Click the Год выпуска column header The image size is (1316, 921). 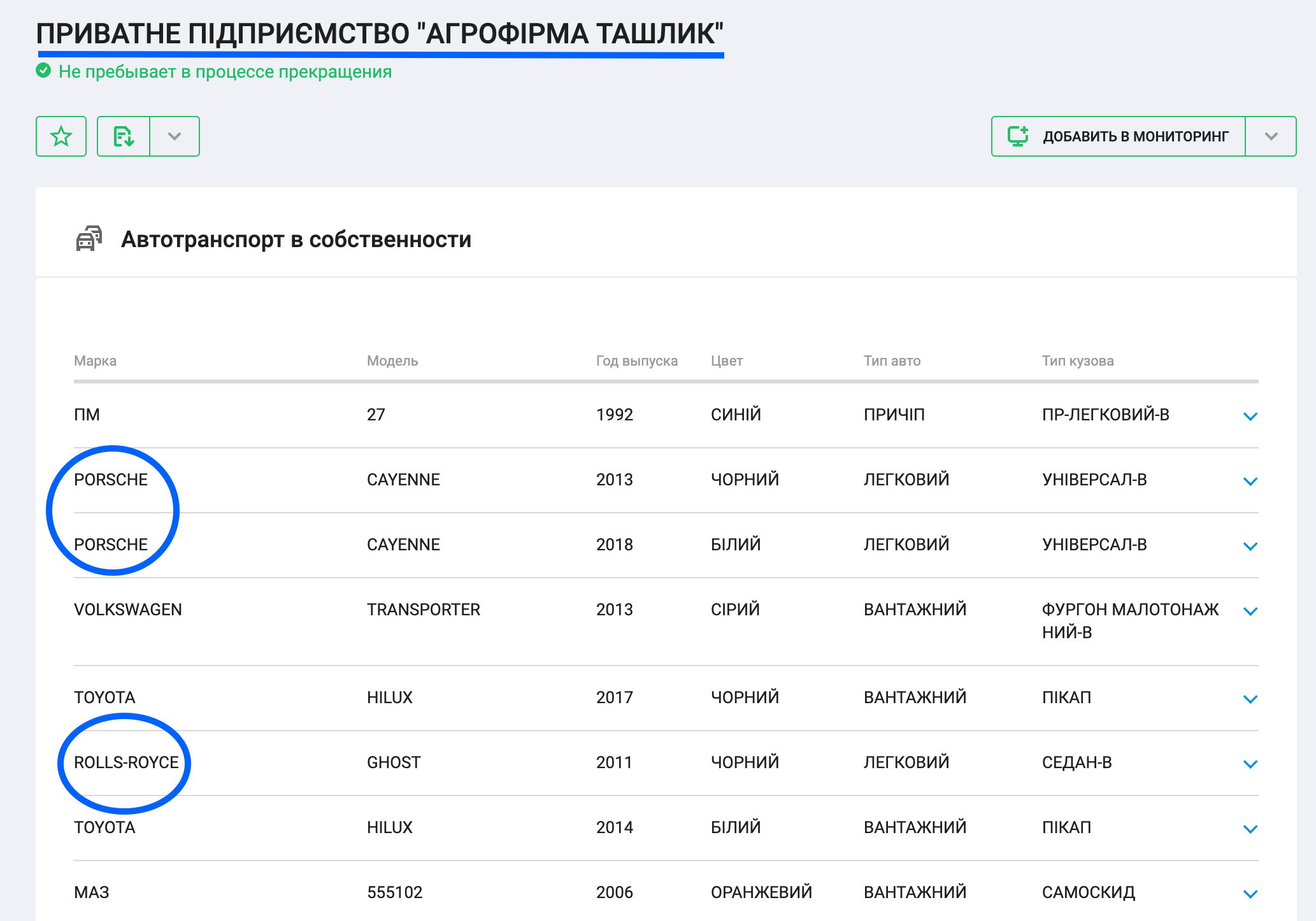coord(636,361)
